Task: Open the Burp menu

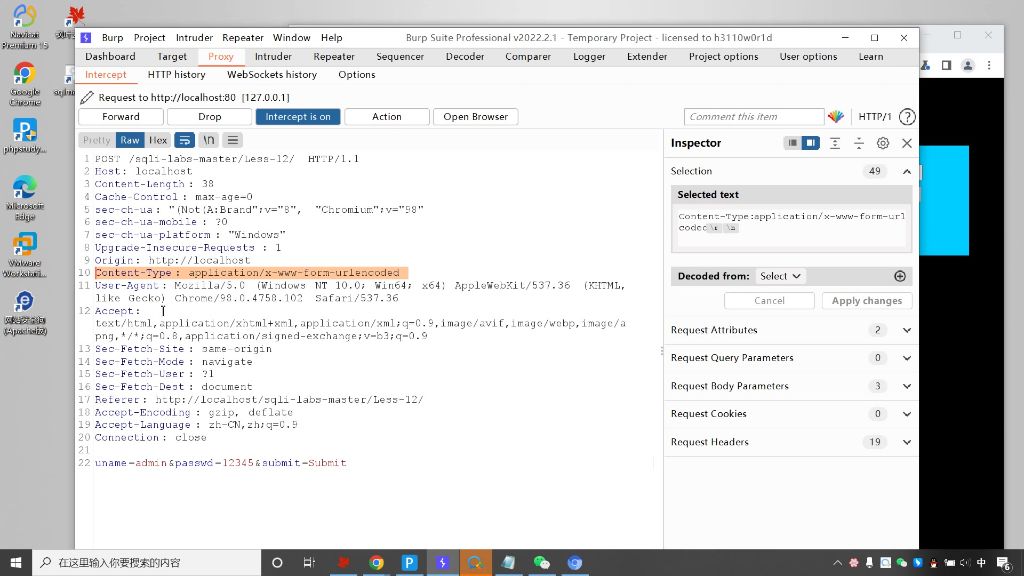Action: (112, 37)
